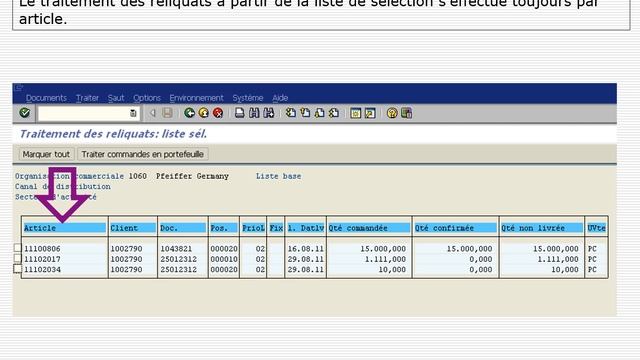Click the Fix column header

click(x=276, y=228)
